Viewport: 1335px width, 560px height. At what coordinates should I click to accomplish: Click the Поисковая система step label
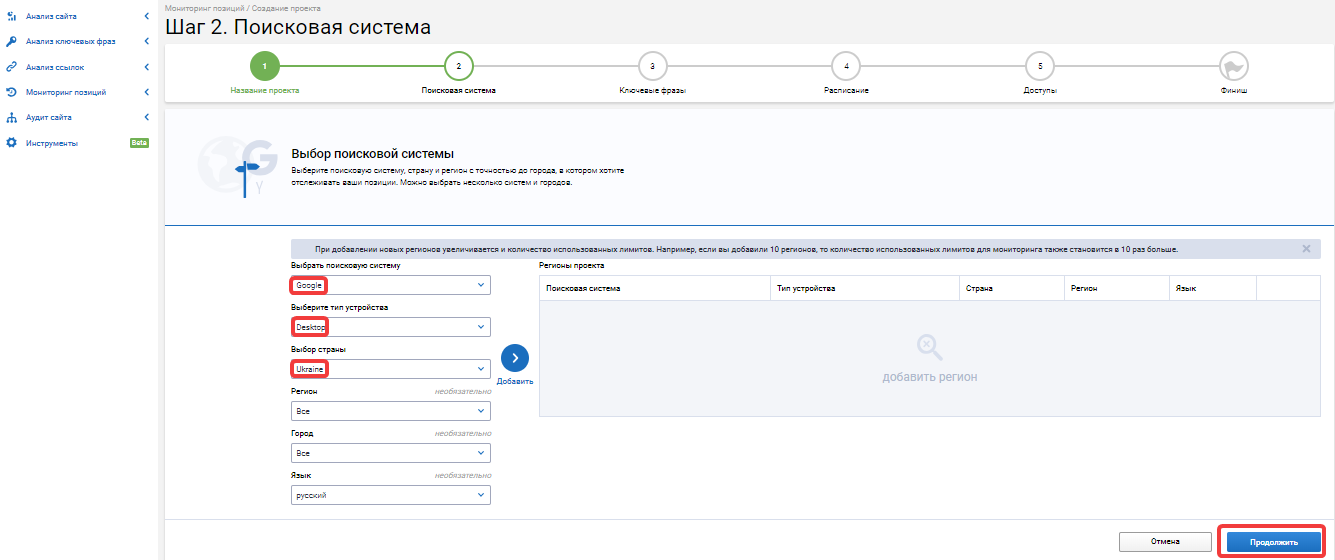[459, 90]
